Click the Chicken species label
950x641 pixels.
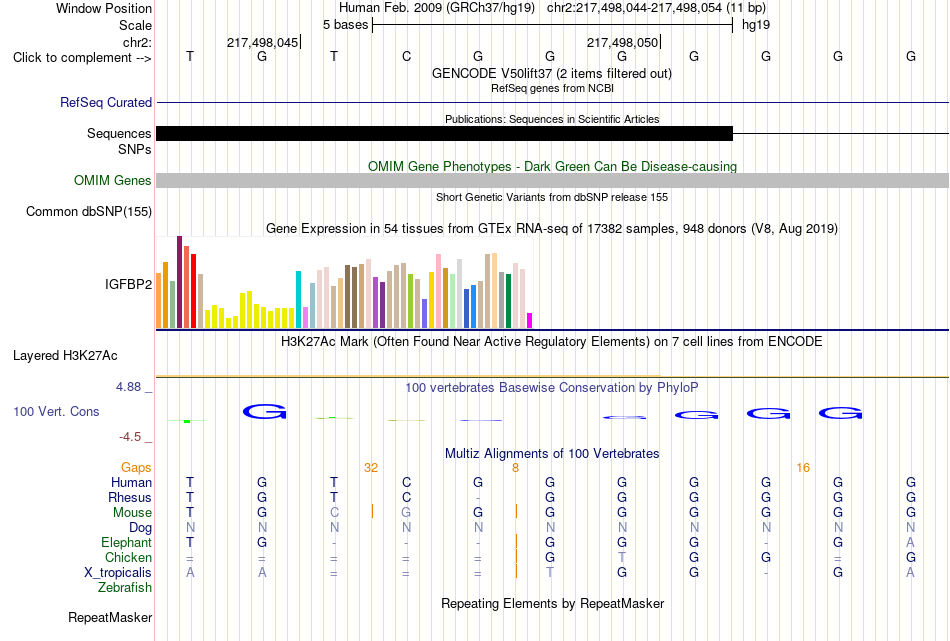(x=128, y=557)
